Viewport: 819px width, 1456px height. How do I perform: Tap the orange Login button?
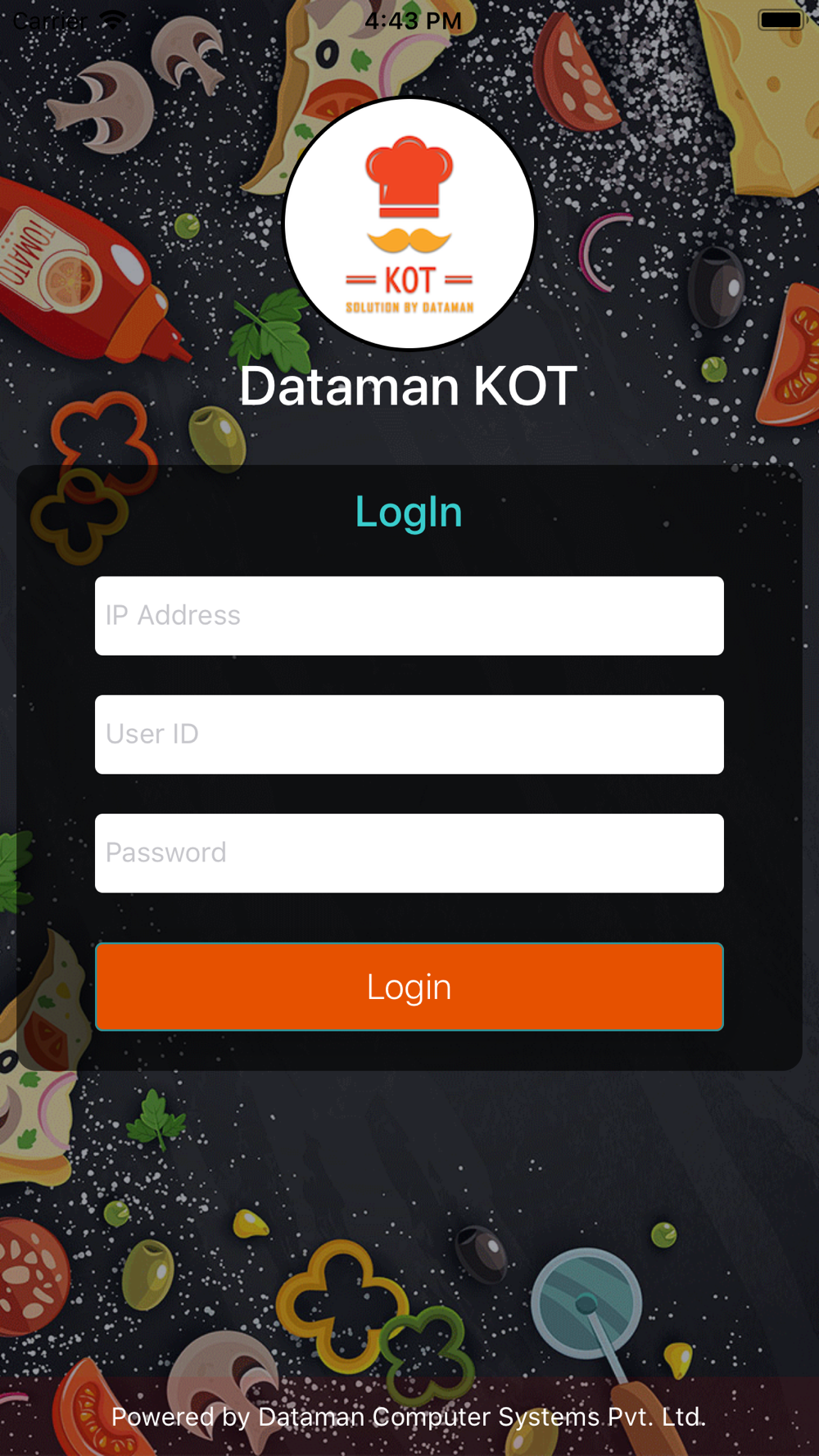coord(409,987)
